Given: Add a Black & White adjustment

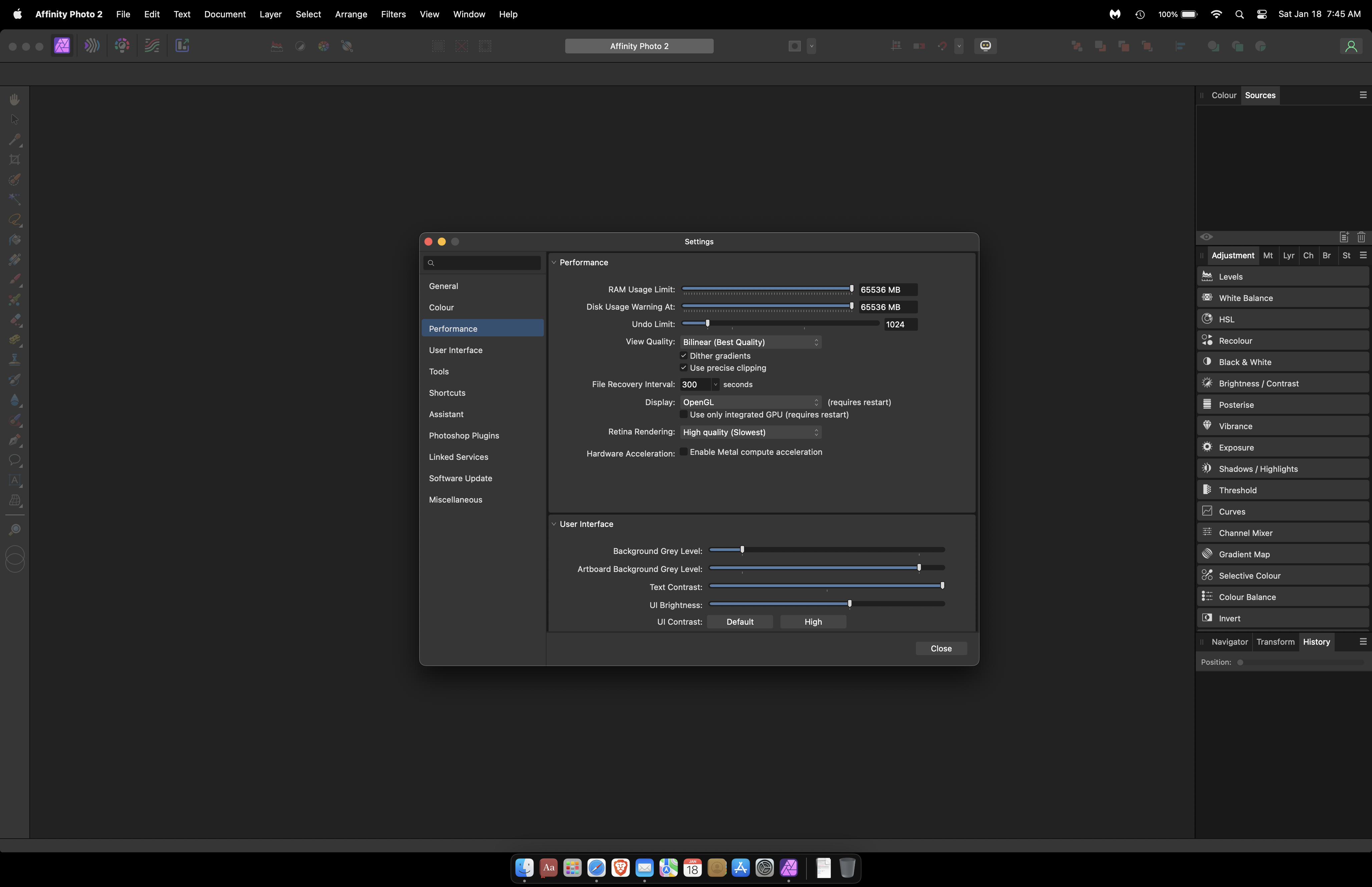Looking at the screenshot, I should pyautogui.click(x=1283, y=362).
